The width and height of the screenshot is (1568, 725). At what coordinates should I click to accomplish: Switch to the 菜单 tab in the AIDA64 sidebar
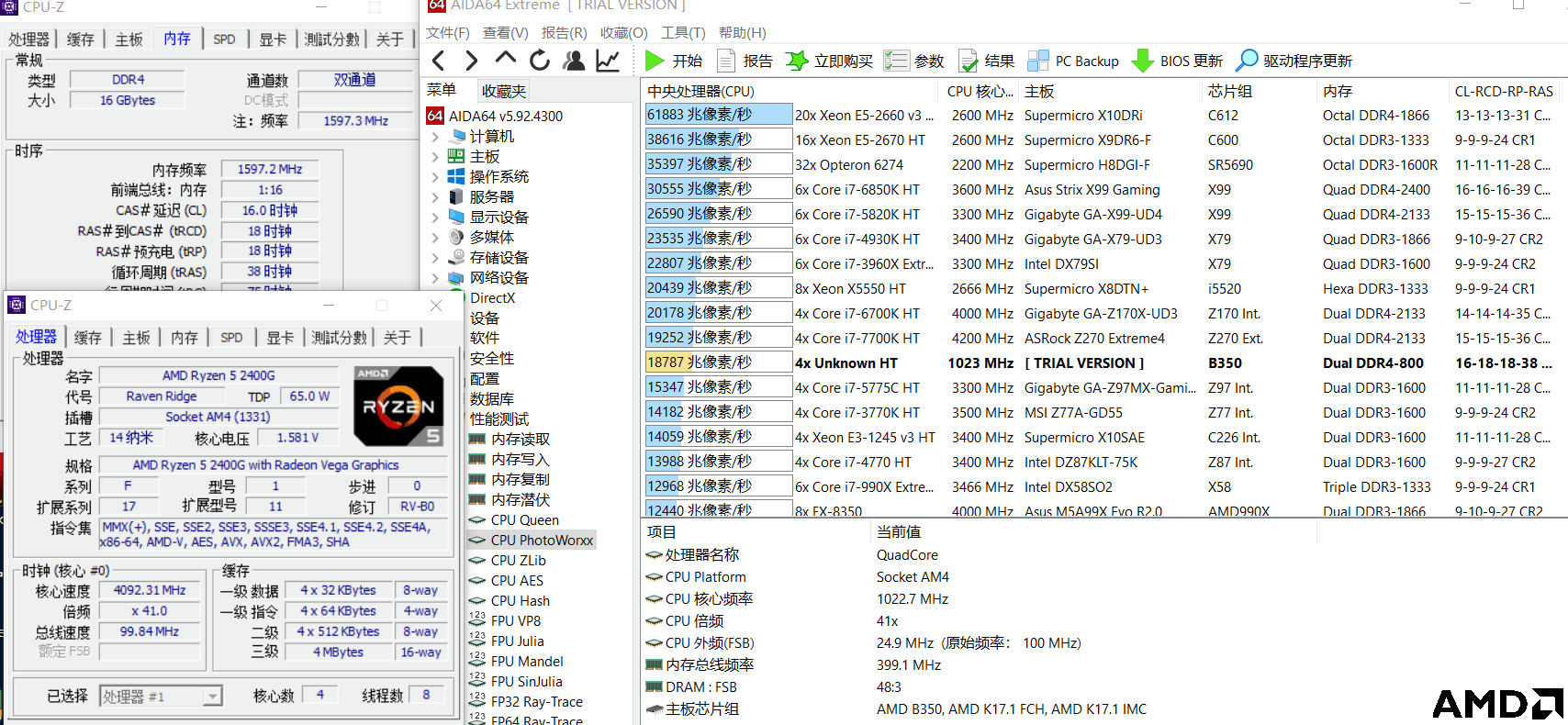click(x=442, y=90)
